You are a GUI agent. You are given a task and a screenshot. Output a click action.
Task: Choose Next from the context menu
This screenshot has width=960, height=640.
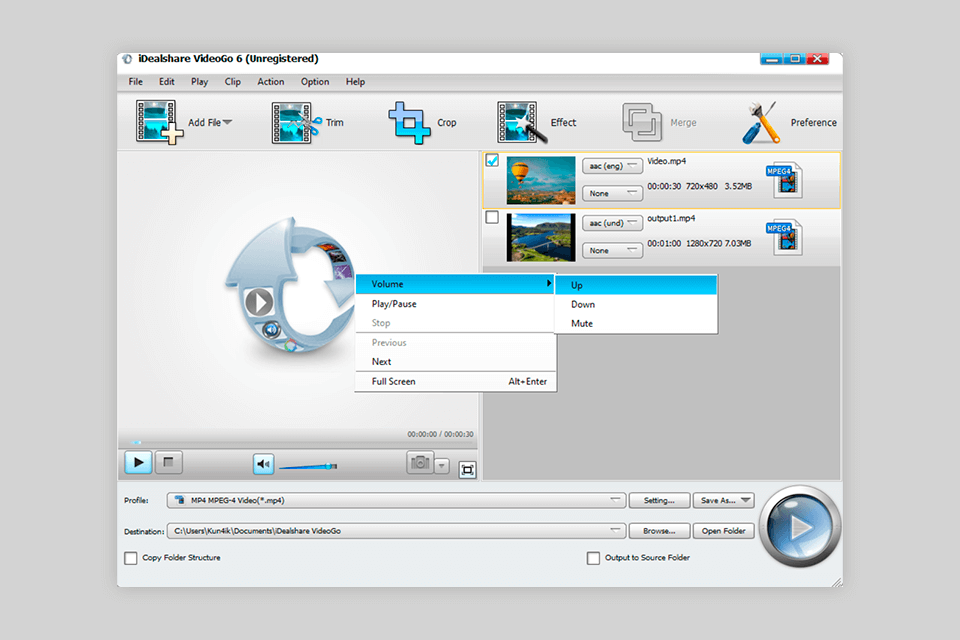[x=456, y=361]
